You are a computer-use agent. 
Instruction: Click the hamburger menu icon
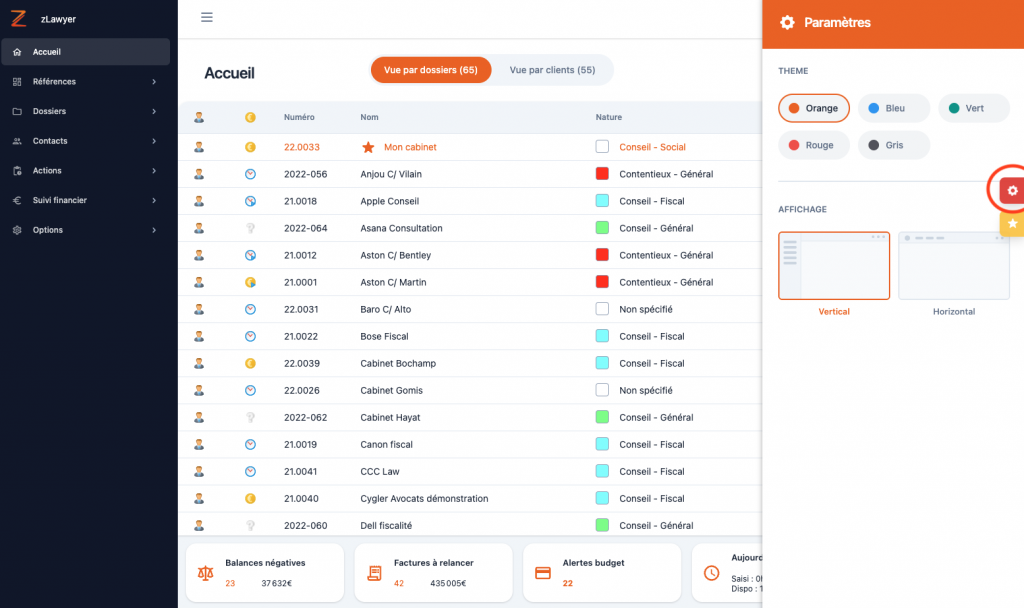[207, 17]
